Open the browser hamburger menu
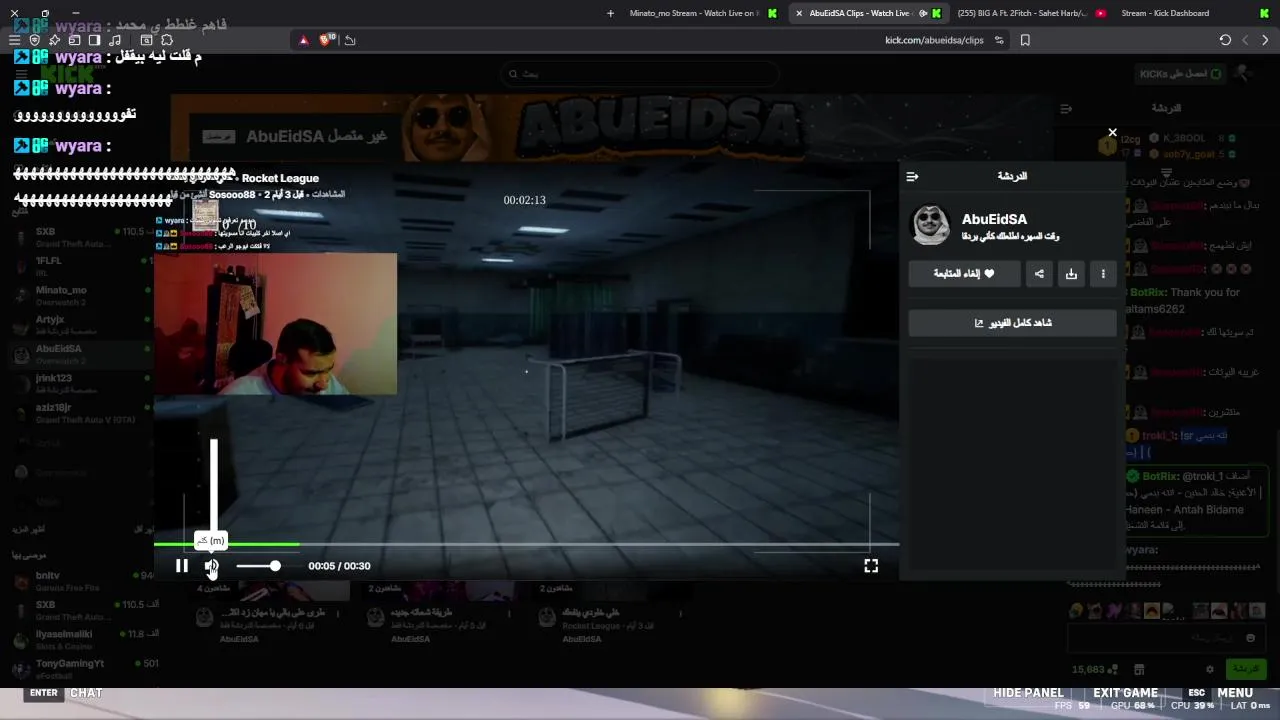The width and height of the screenshot is (1280, 720). (x=14, y=40)
